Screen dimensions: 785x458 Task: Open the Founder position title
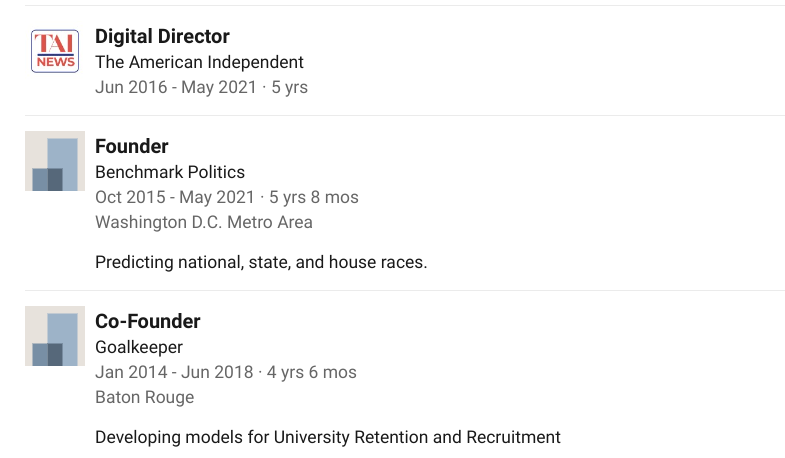131,147
